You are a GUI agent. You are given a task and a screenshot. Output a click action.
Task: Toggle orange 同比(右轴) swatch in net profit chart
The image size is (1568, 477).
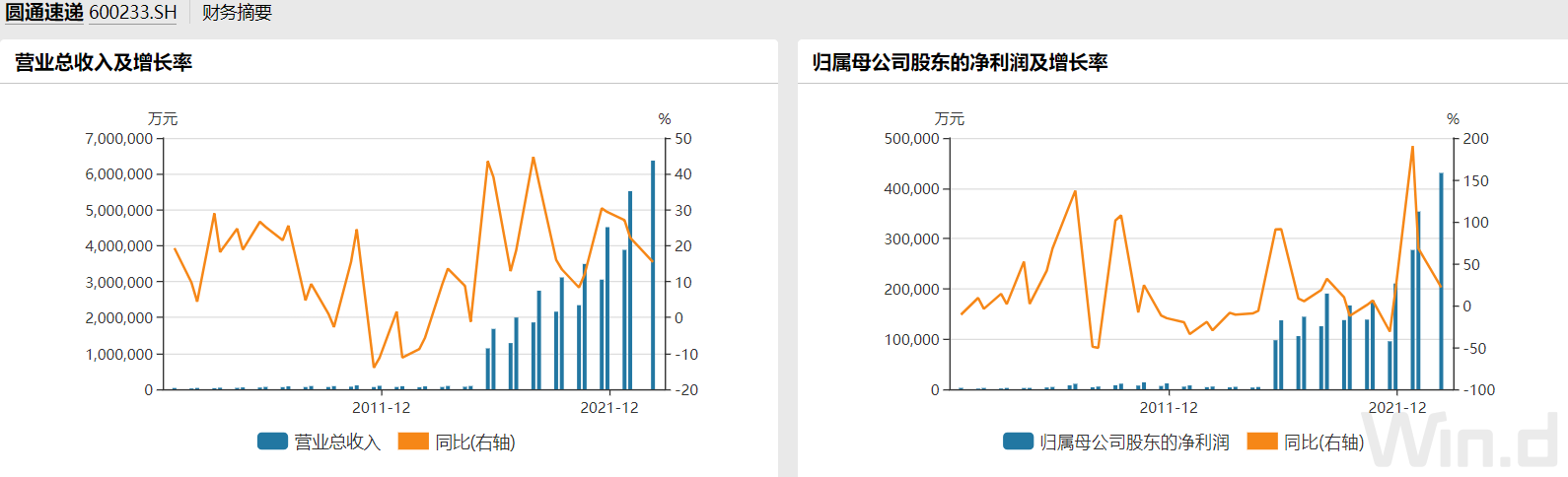[x=1262, y=442]
